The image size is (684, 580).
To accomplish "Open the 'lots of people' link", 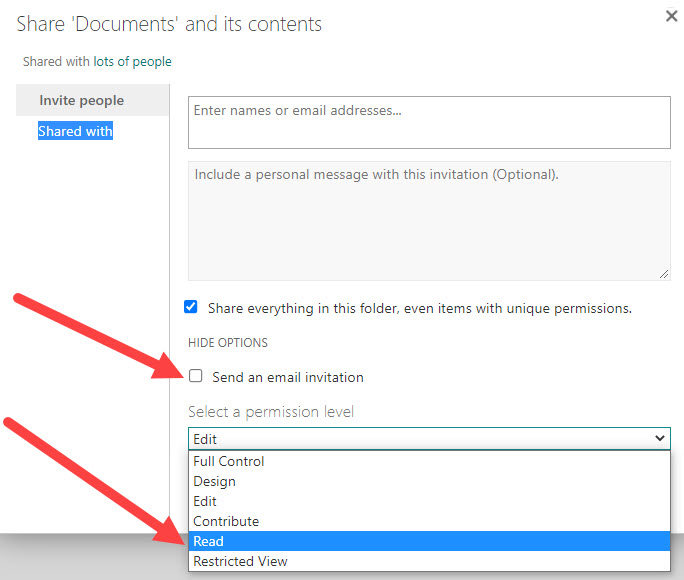I will coord(132,61).
